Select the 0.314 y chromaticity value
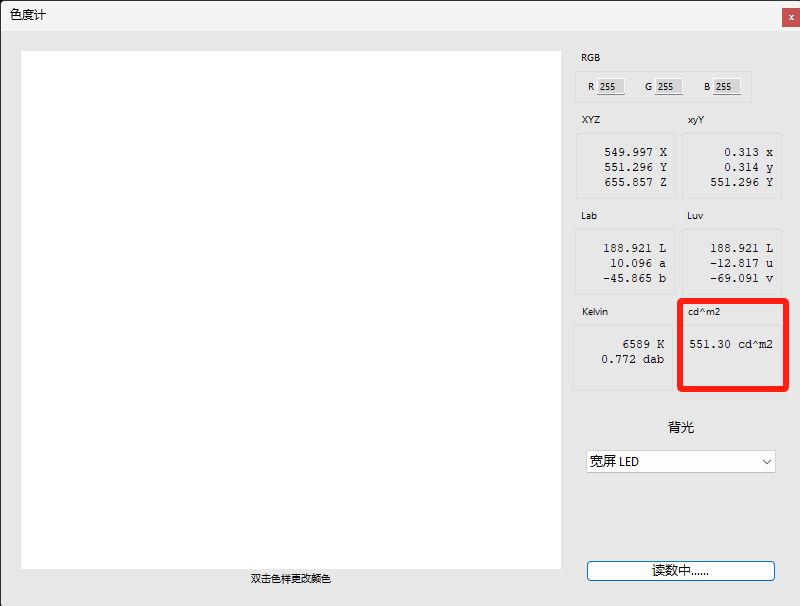This screenshot has height=606, width=800. click(x=748, y=167)
